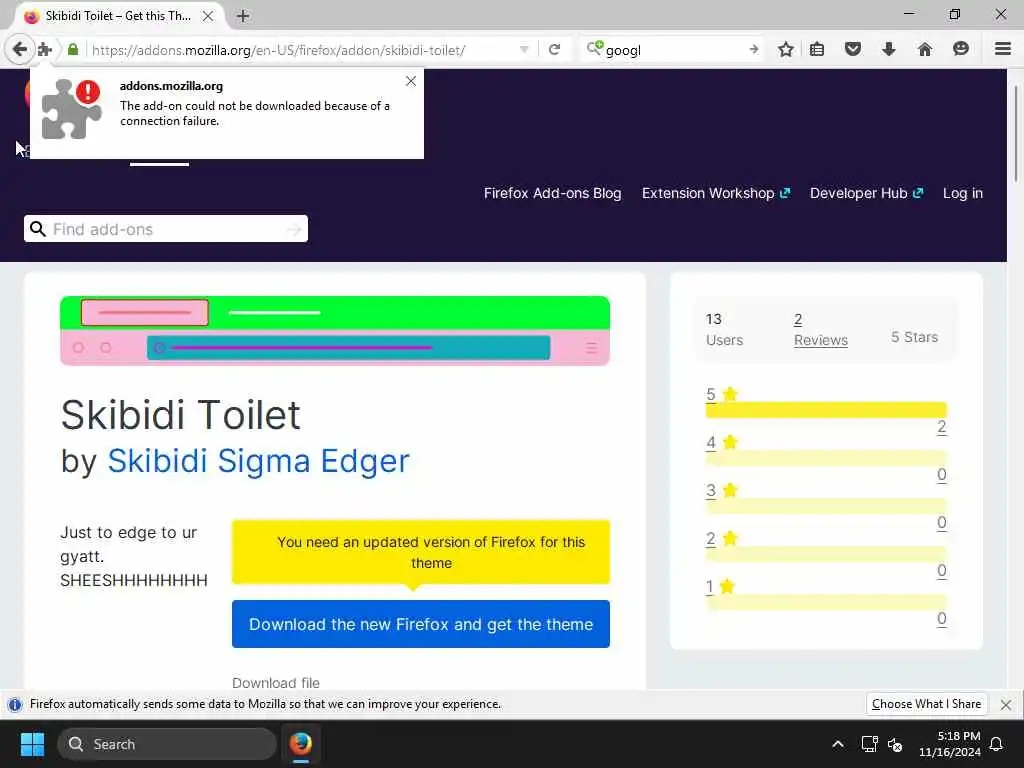The height and width of the screenshot is (768, 1024).
Task: Click Choose What I Share button
Action: [x=926, y=704]
